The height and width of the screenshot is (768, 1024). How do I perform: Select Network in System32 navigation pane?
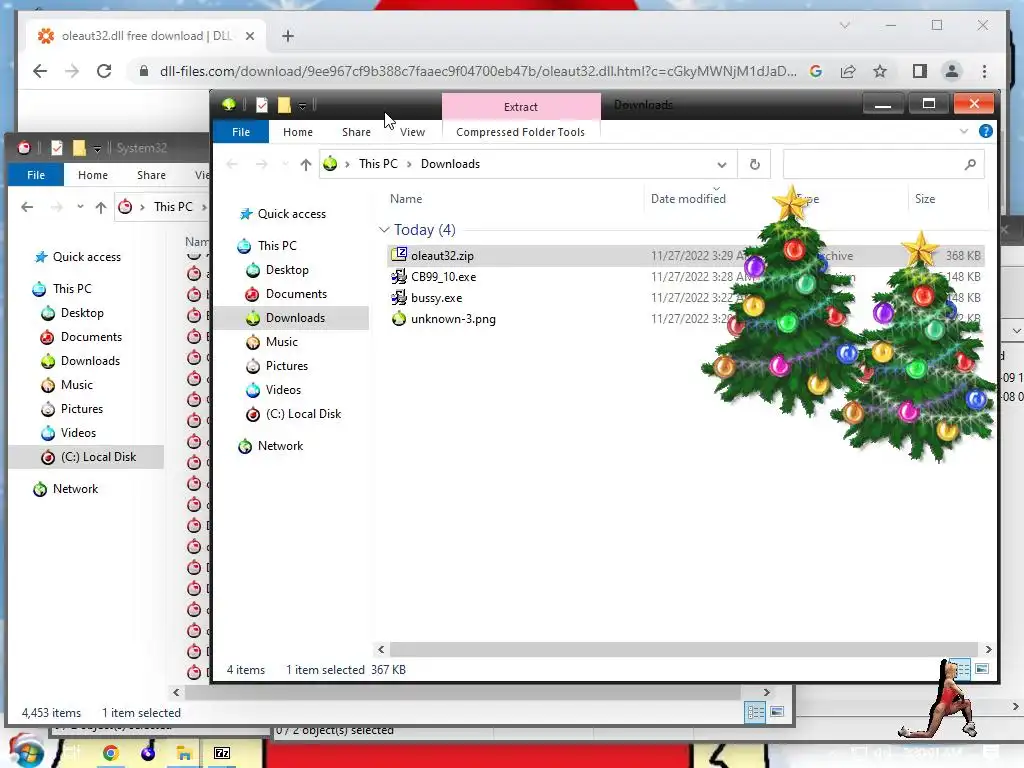(66, 490)
